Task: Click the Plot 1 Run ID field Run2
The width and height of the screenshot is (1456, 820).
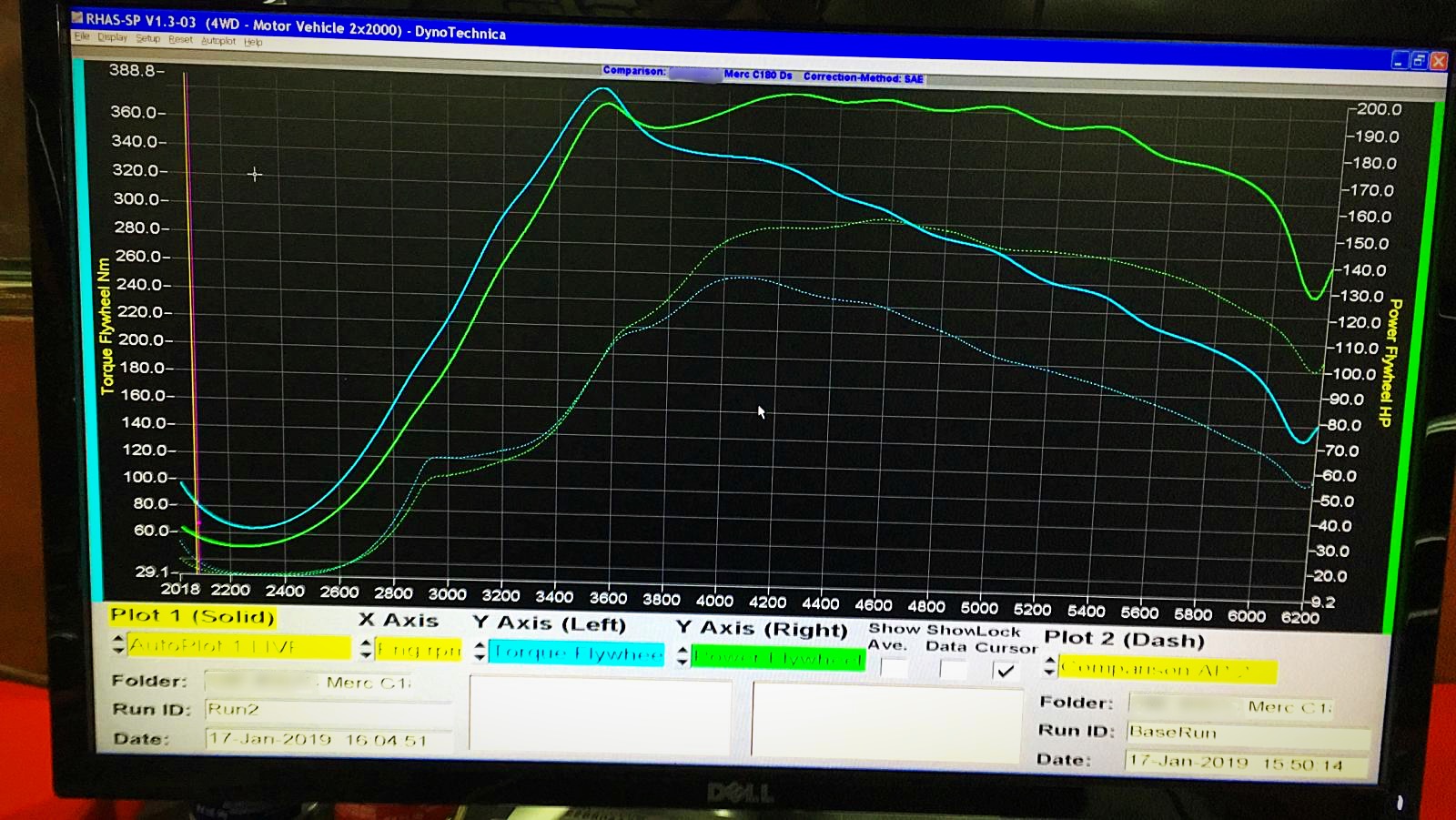Action: [x=328, y=710]
